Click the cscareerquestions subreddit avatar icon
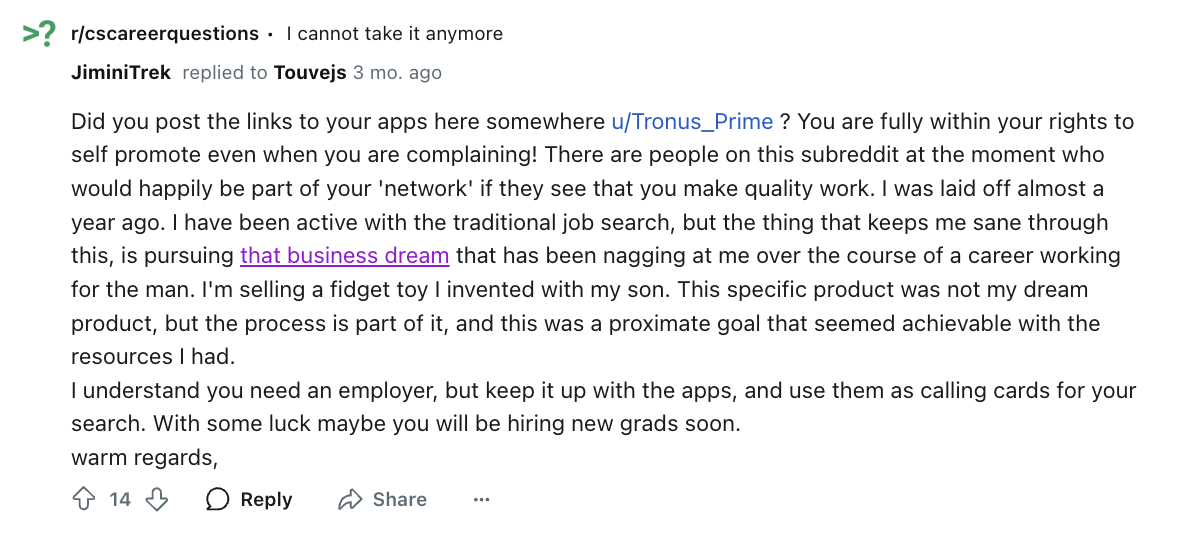The image size is (1178, 550). tap(39, 35)
